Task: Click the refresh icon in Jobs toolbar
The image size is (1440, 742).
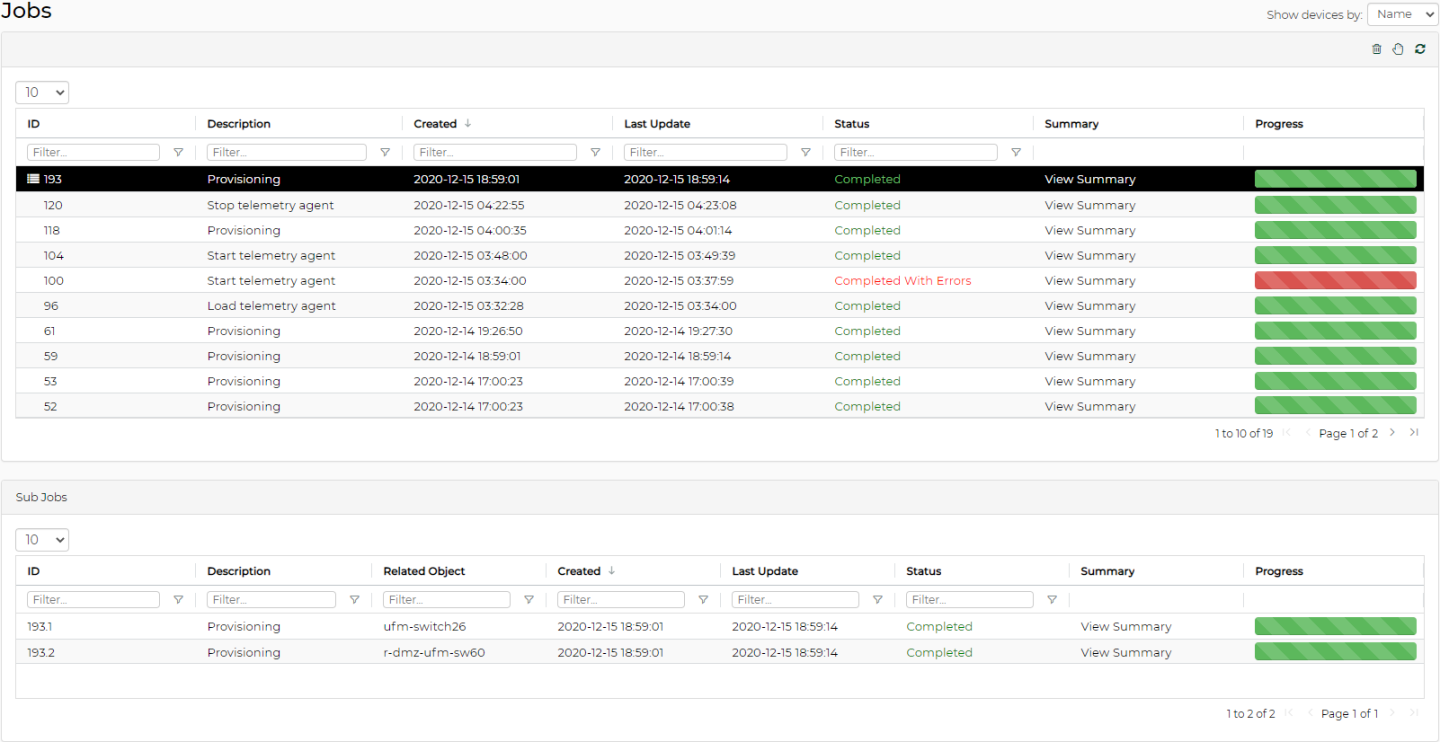Action: pos(1420,49)
